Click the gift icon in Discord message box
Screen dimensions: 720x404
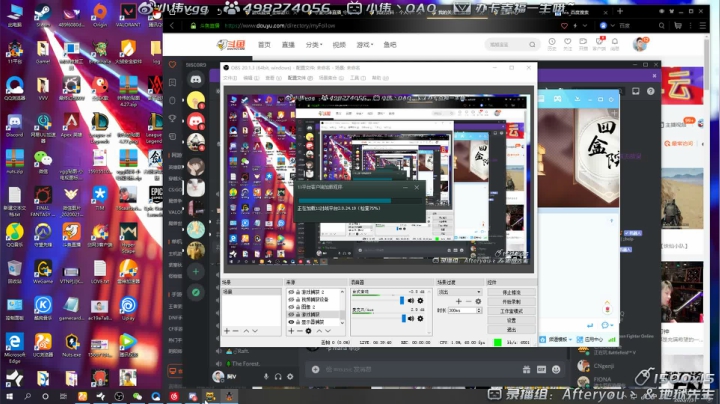coord(527,369)
